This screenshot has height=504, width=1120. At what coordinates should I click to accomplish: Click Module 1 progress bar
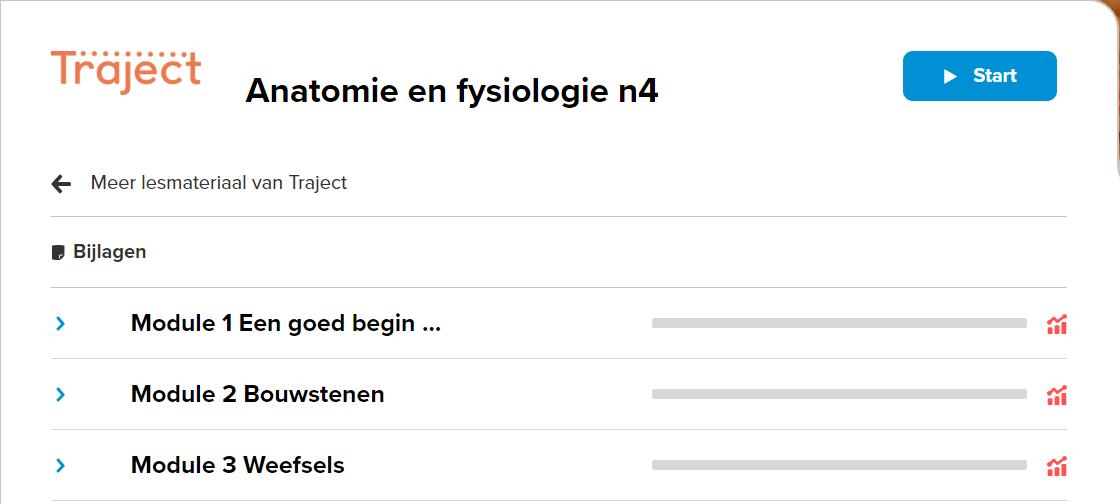tap(839, 323)
